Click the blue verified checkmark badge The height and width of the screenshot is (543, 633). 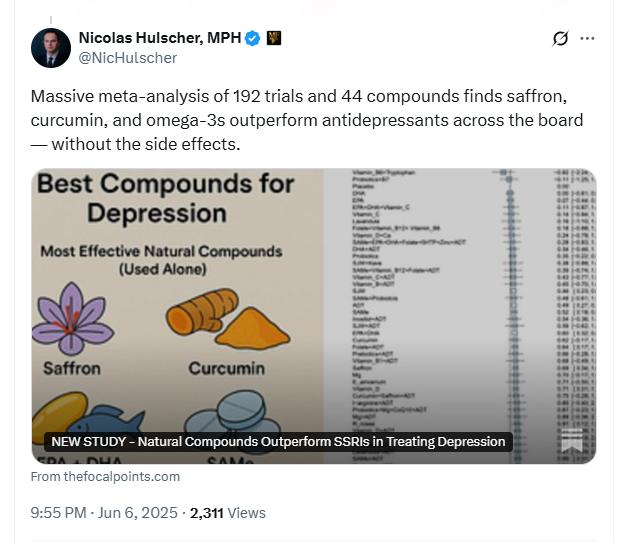click(253, 38)
